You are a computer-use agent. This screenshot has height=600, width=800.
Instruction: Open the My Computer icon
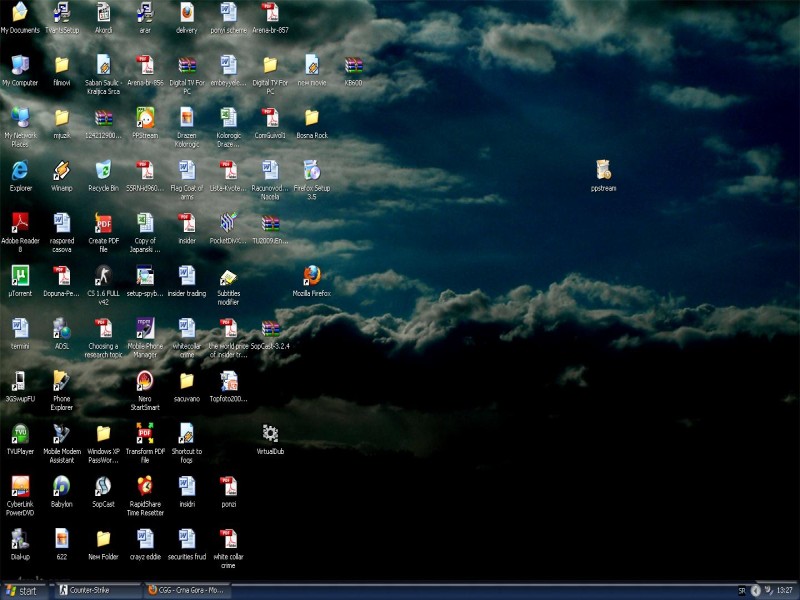tap(19, 65)
